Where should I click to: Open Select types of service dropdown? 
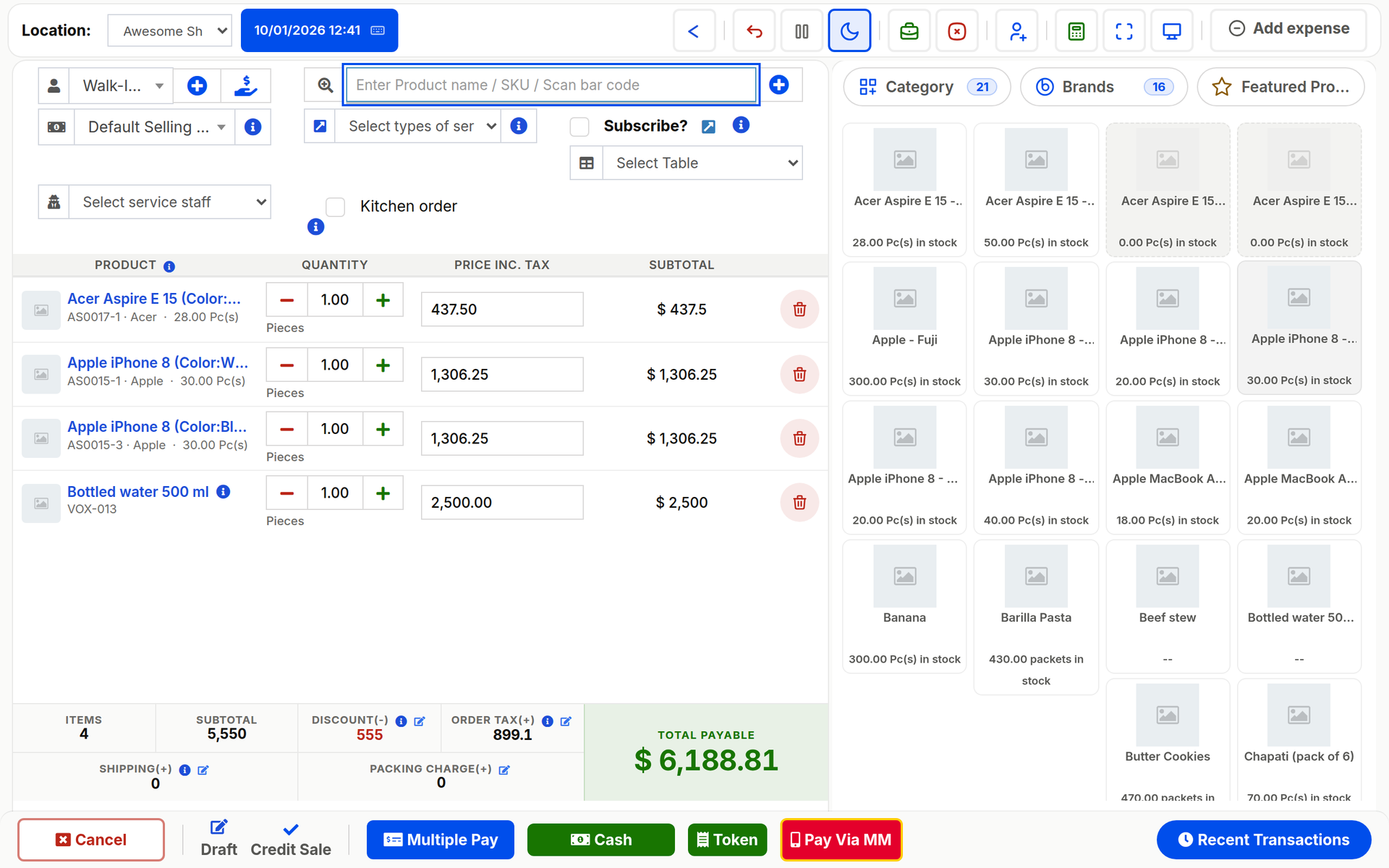[419, 127]
